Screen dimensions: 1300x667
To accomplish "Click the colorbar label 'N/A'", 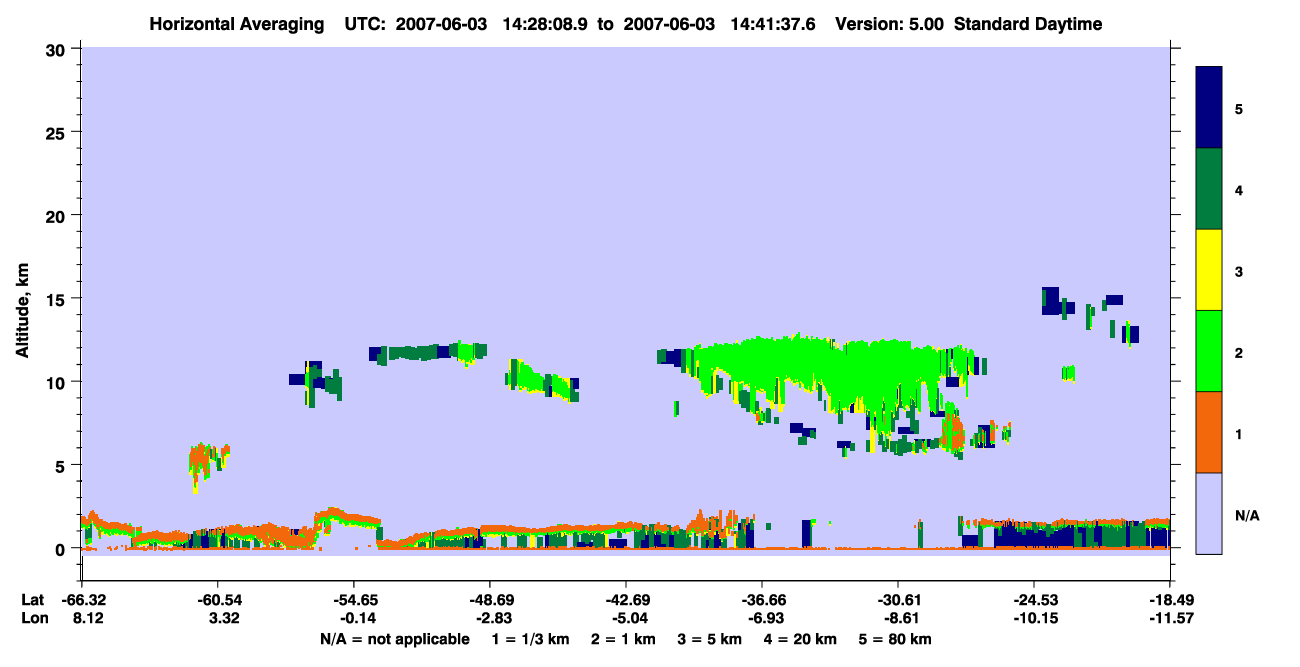I will 1247,516.
